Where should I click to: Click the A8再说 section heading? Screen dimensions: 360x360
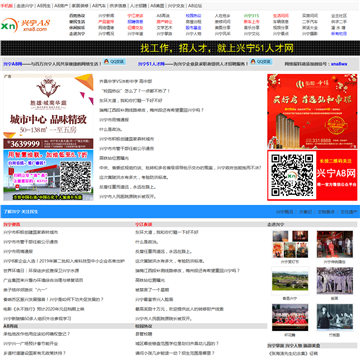tap(10, 326)
